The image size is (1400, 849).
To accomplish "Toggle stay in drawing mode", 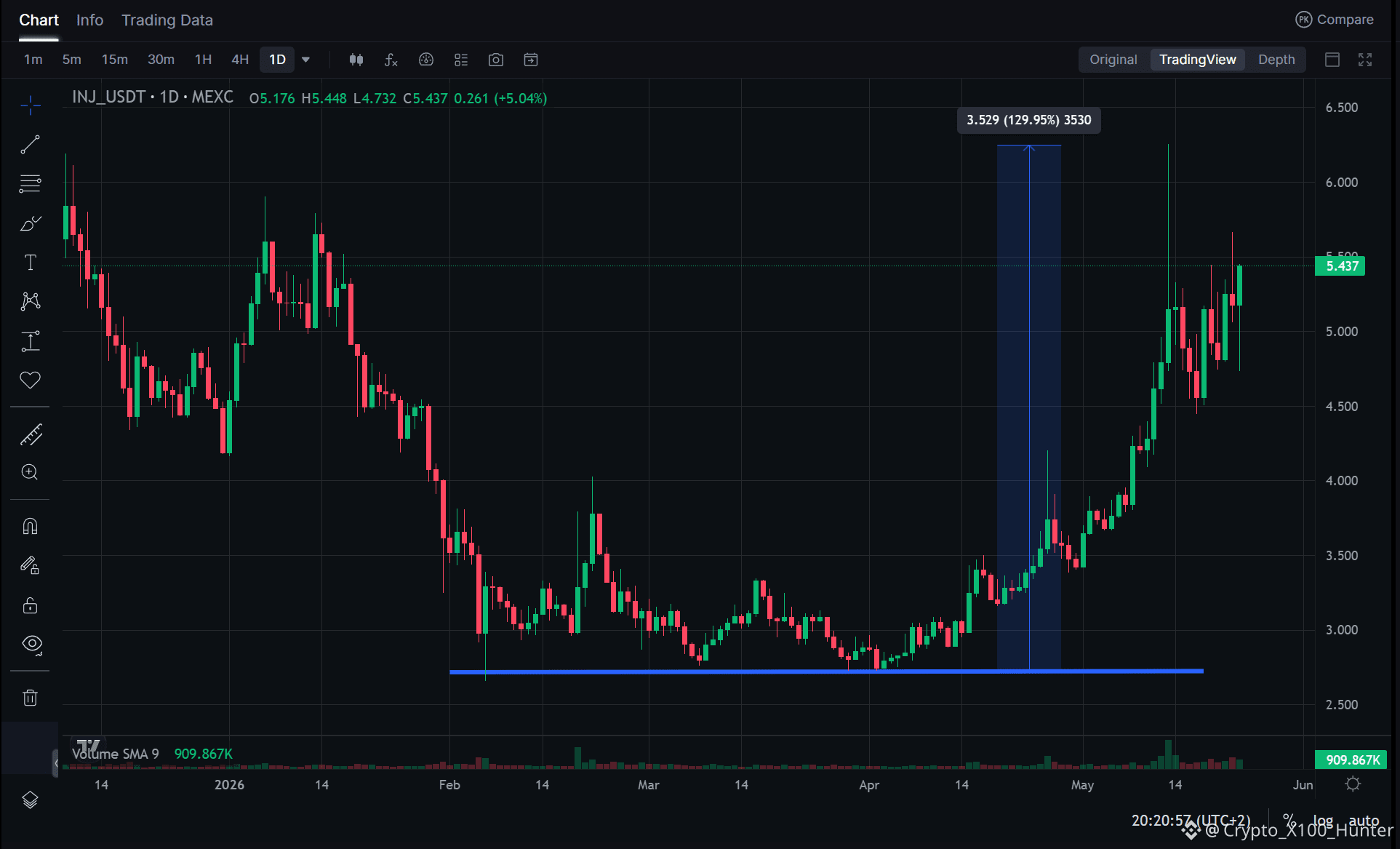I will tap(31, 565).
